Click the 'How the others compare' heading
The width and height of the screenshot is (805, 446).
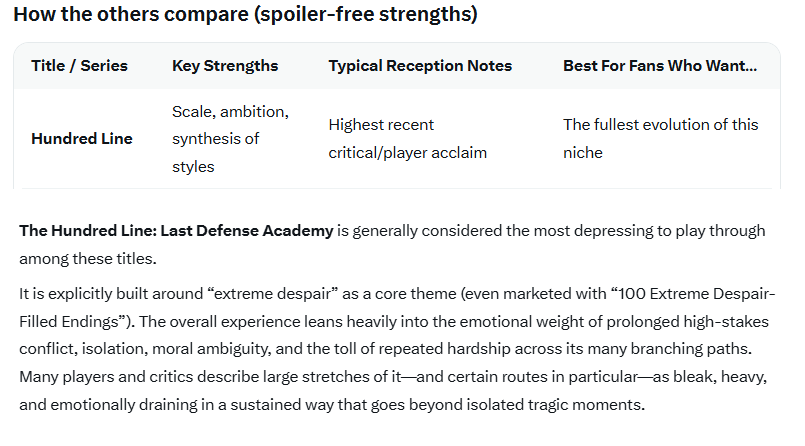click(x=245, y=14)
